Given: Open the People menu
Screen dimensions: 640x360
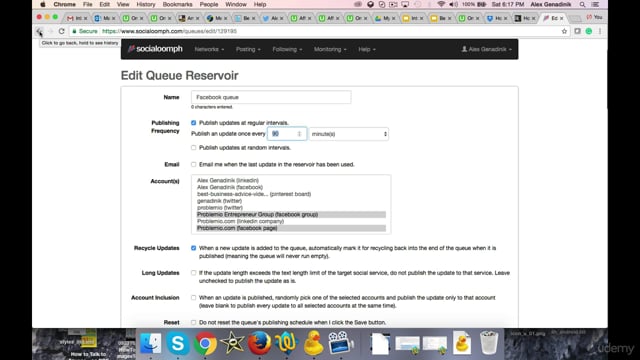Looking at the screenshot, I should (209, 4).
